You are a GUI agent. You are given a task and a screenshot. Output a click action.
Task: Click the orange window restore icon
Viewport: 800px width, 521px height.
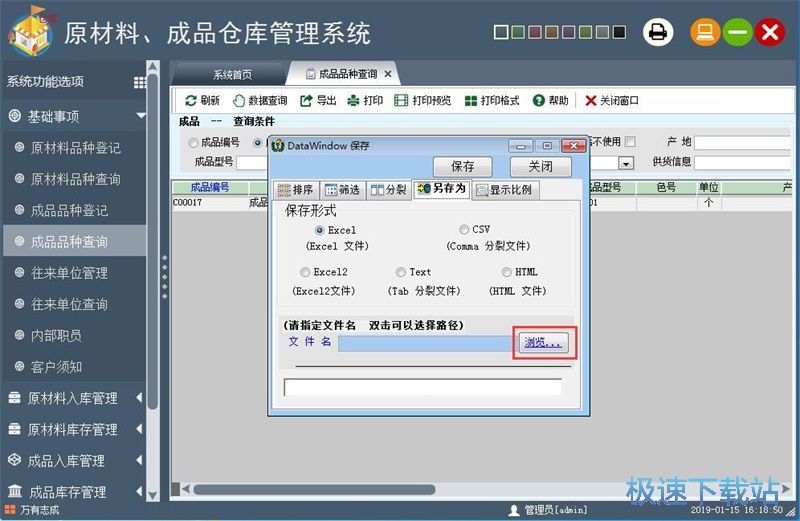pyautogui.click(x=705, y=33)
